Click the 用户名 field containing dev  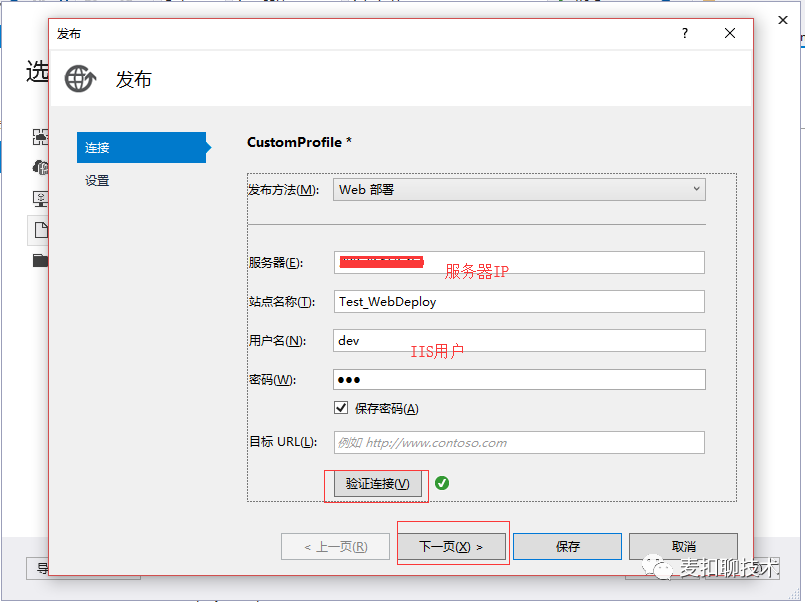coord(519,341)
